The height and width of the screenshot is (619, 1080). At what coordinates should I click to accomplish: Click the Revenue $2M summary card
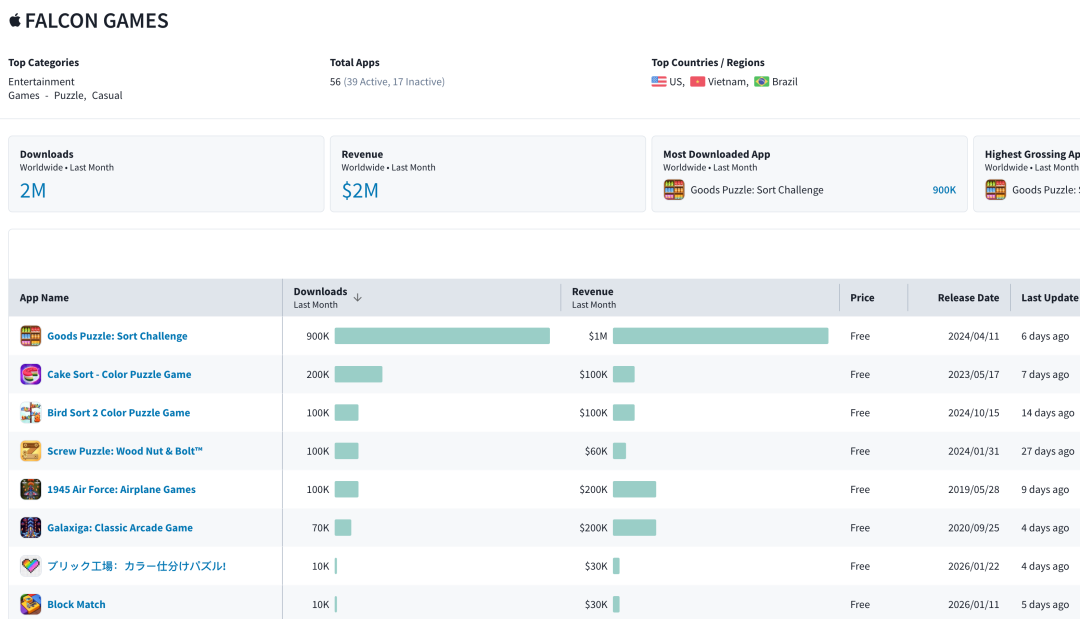[488, 174]
